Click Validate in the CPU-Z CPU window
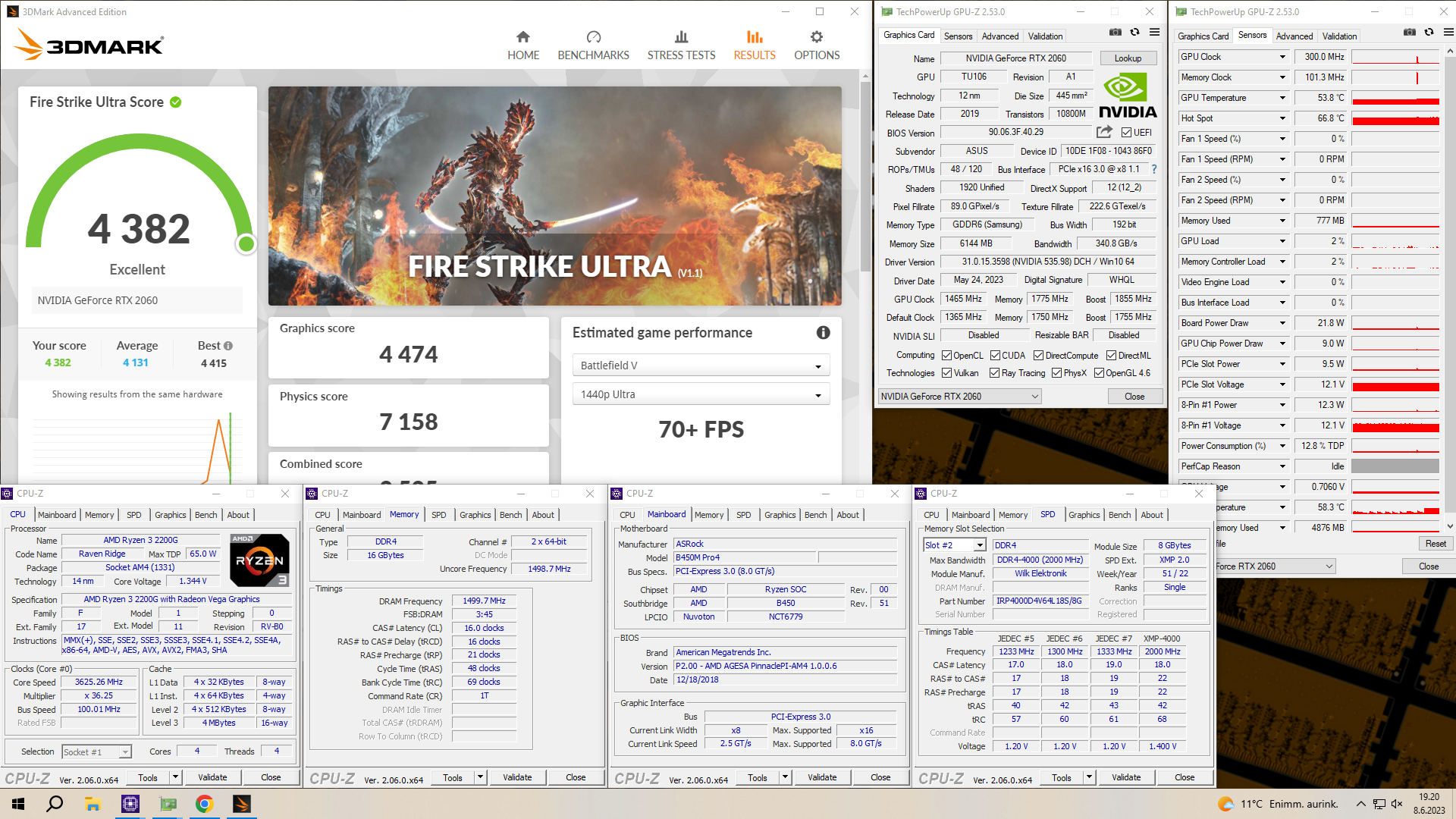The image size is (1456, 819). click(212, 777)
